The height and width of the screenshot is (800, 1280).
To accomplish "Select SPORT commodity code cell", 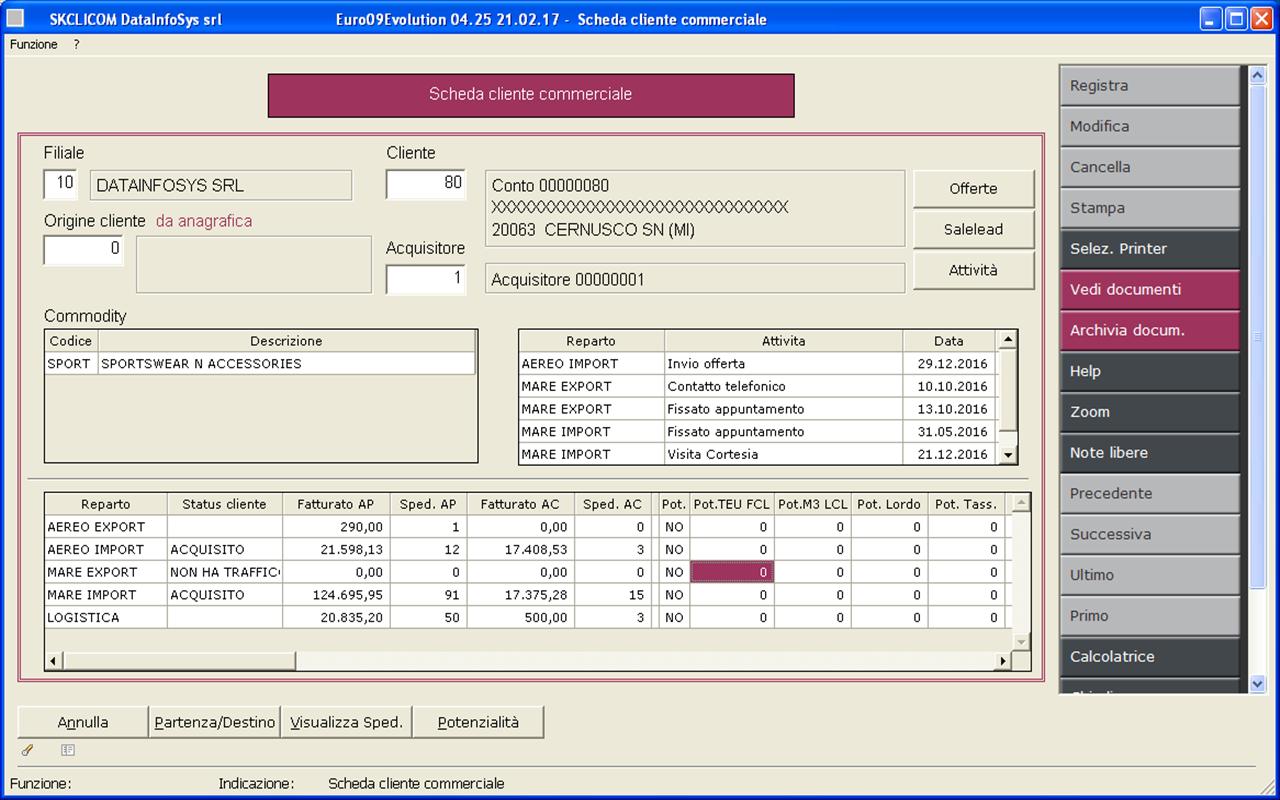I will (71, 364).
